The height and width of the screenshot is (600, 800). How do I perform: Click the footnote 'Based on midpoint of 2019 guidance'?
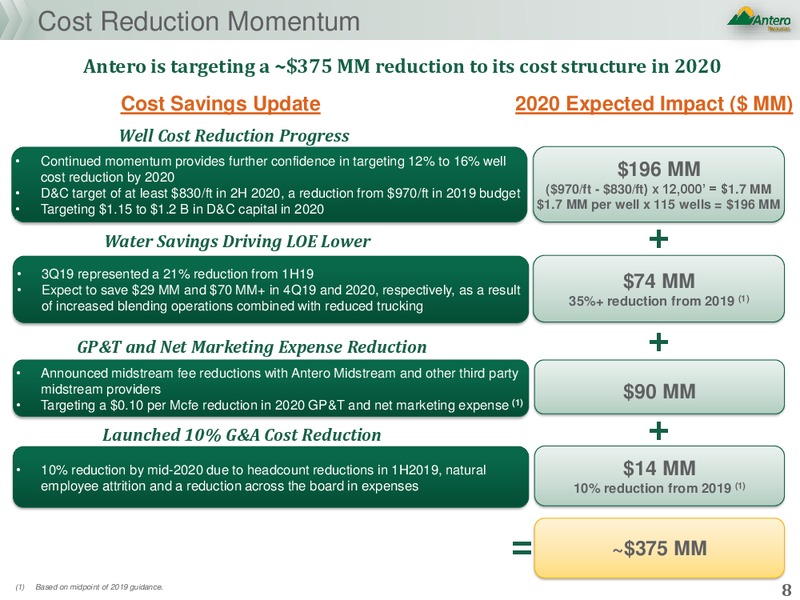tap(99, 587)
